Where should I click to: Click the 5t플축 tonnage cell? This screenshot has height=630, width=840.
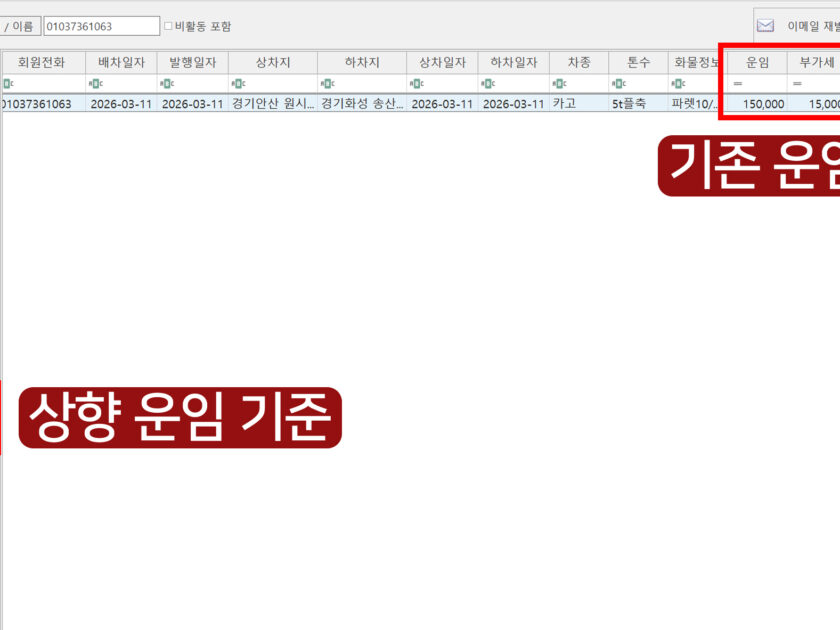click(x=636, y=104)
